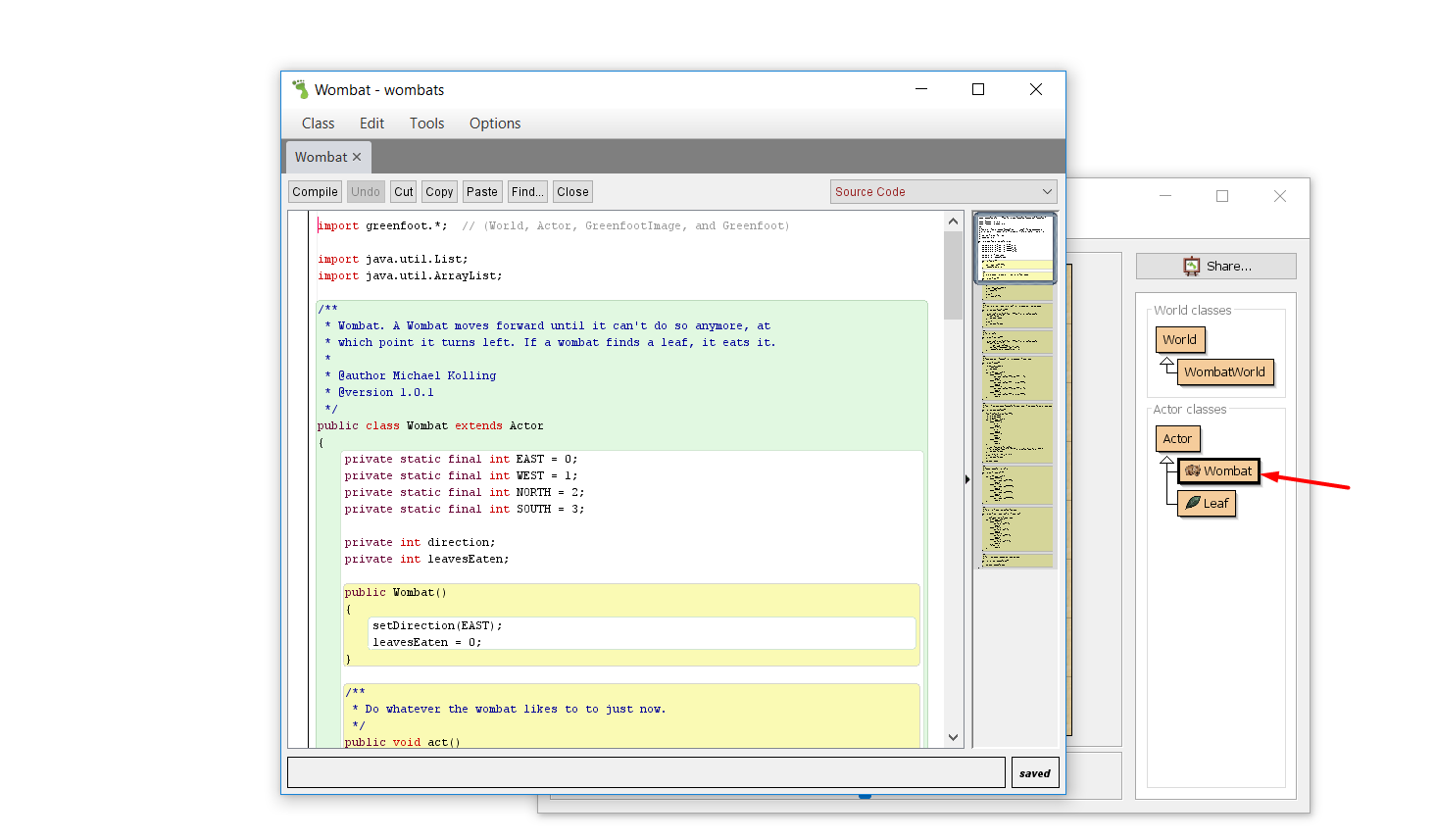Minimize the Wombat editor window
Viewport: 1435px width, 840px height.
[x=921, y=89]
